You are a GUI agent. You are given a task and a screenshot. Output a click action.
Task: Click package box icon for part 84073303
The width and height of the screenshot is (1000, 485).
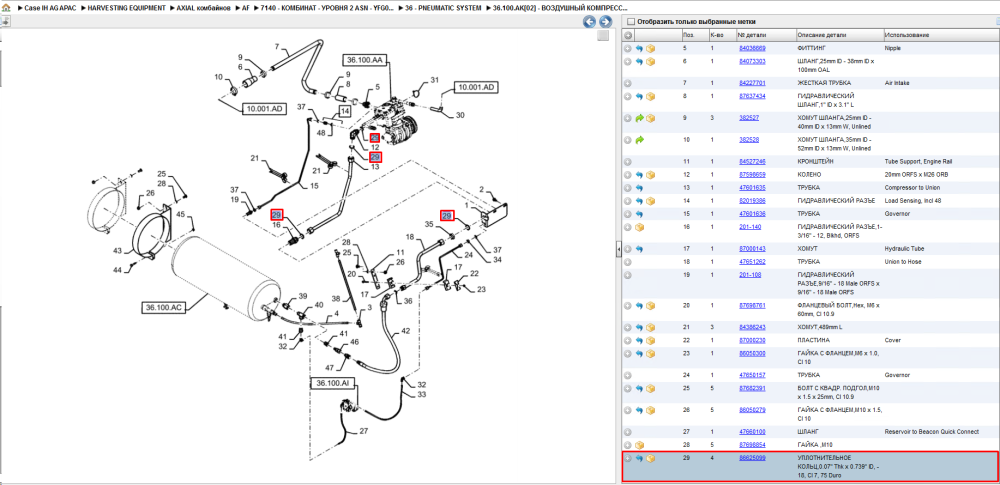click(x=651, y=62)
